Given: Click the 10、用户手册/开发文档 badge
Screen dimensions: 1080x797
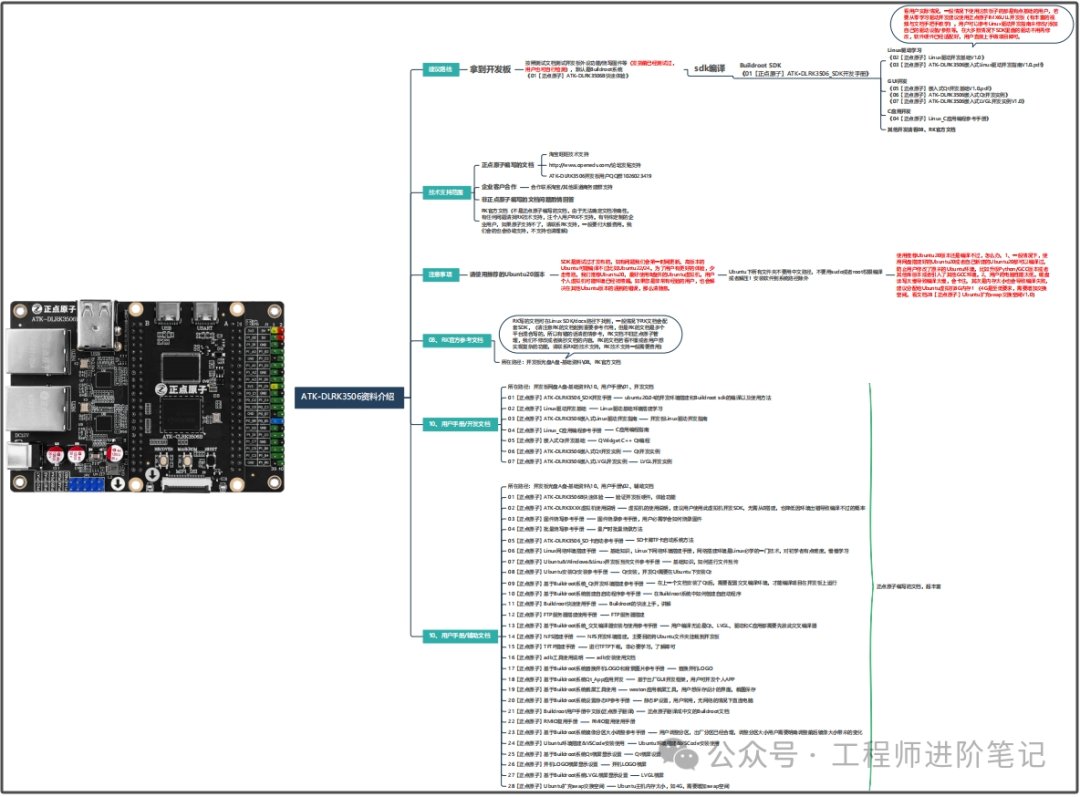Looking at the screenshot, I should 460,424.
